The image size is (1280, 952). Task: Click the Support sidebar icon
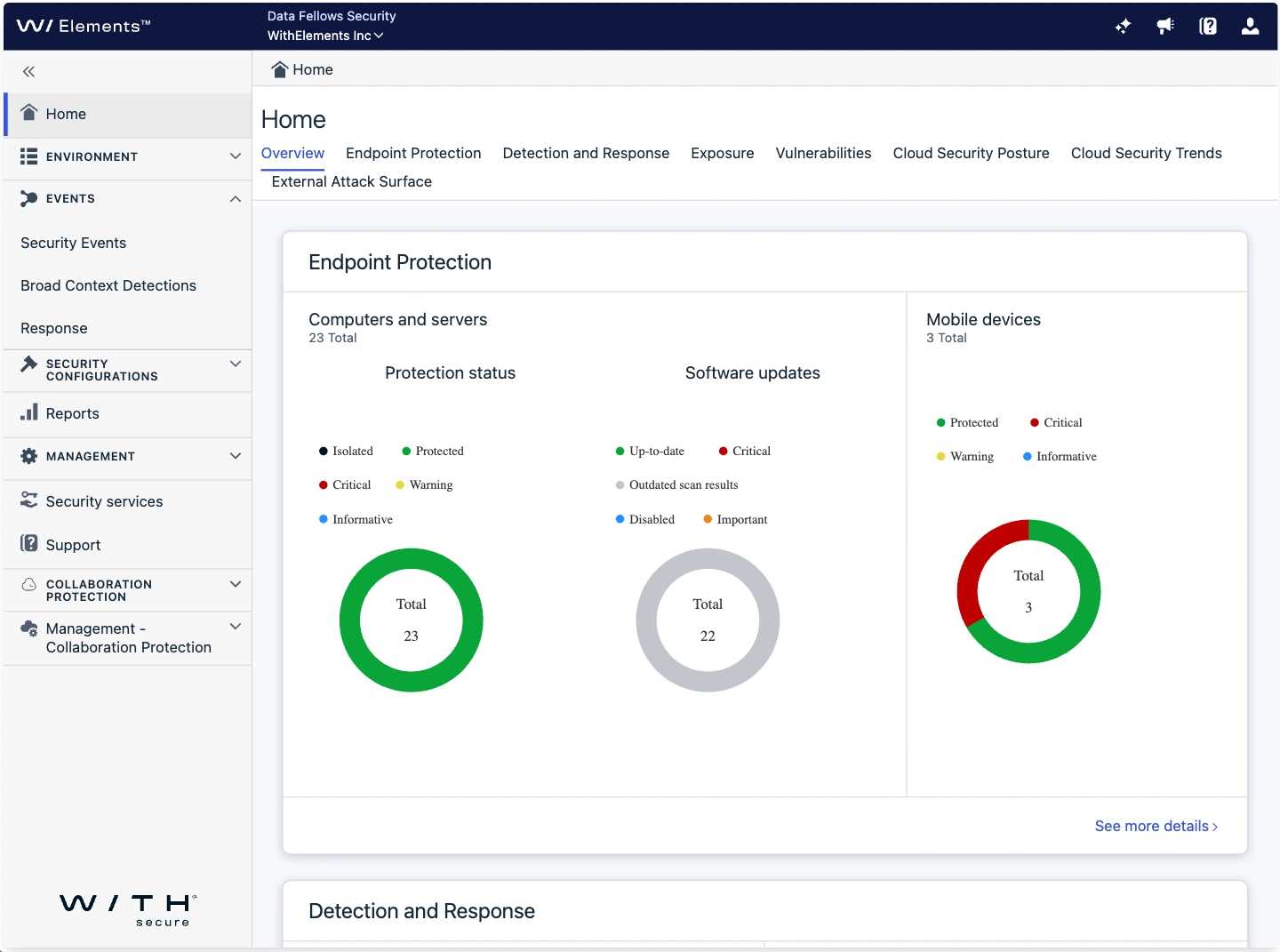click(x=29, y=544)
